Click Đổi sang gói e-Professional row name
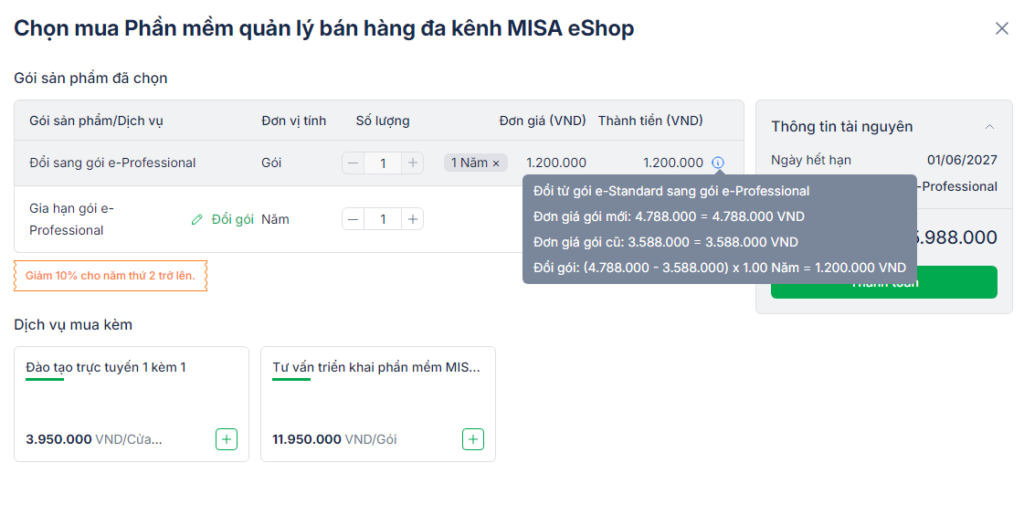1024x505 pixels. (112, 163)
